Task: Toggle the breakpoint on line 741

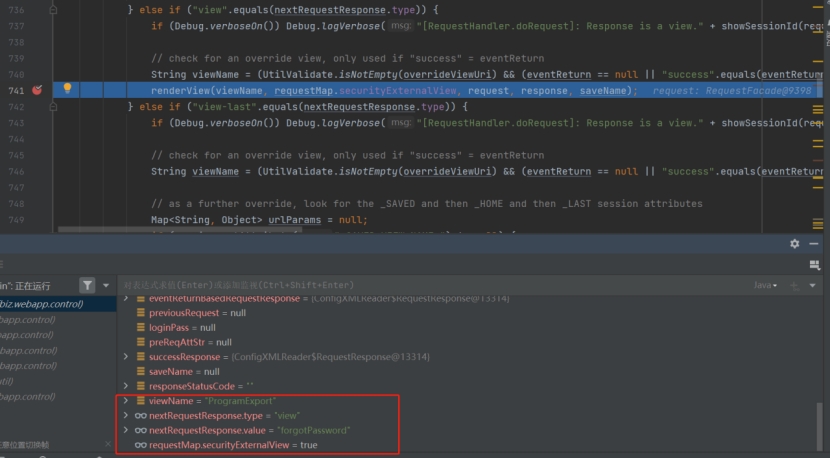Action: pyautogui.click(x=37, y=90)
